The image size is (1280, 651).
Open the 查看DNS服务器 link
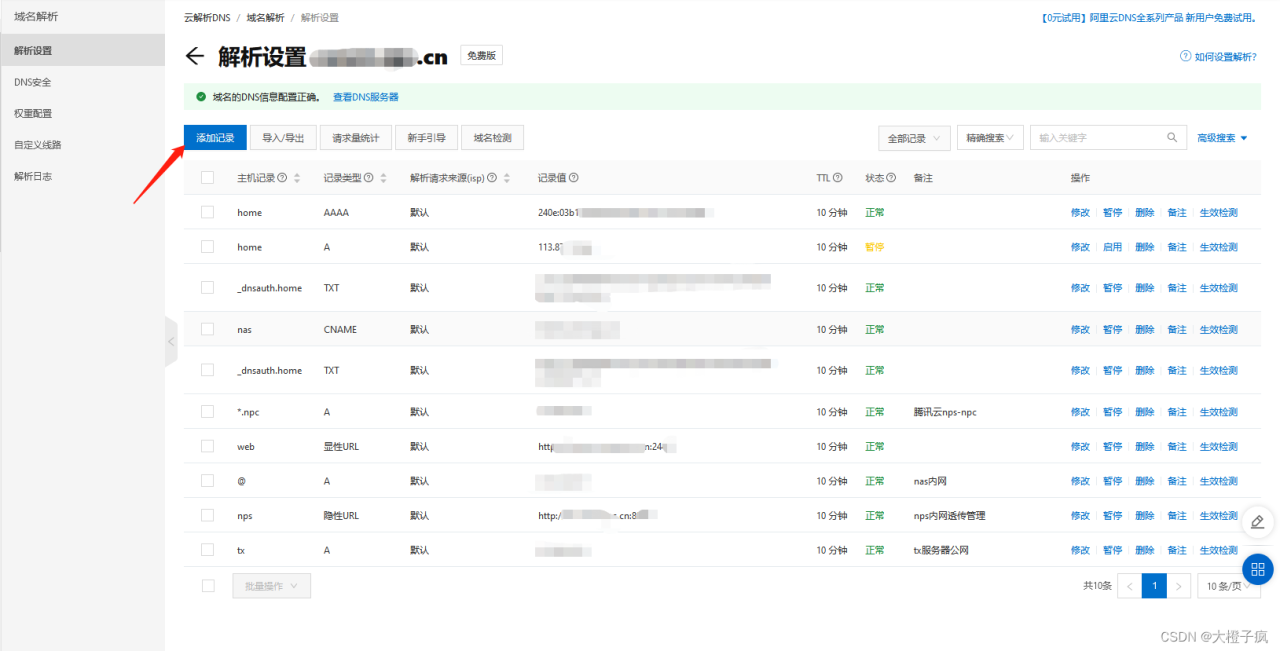tap(367, 96)
